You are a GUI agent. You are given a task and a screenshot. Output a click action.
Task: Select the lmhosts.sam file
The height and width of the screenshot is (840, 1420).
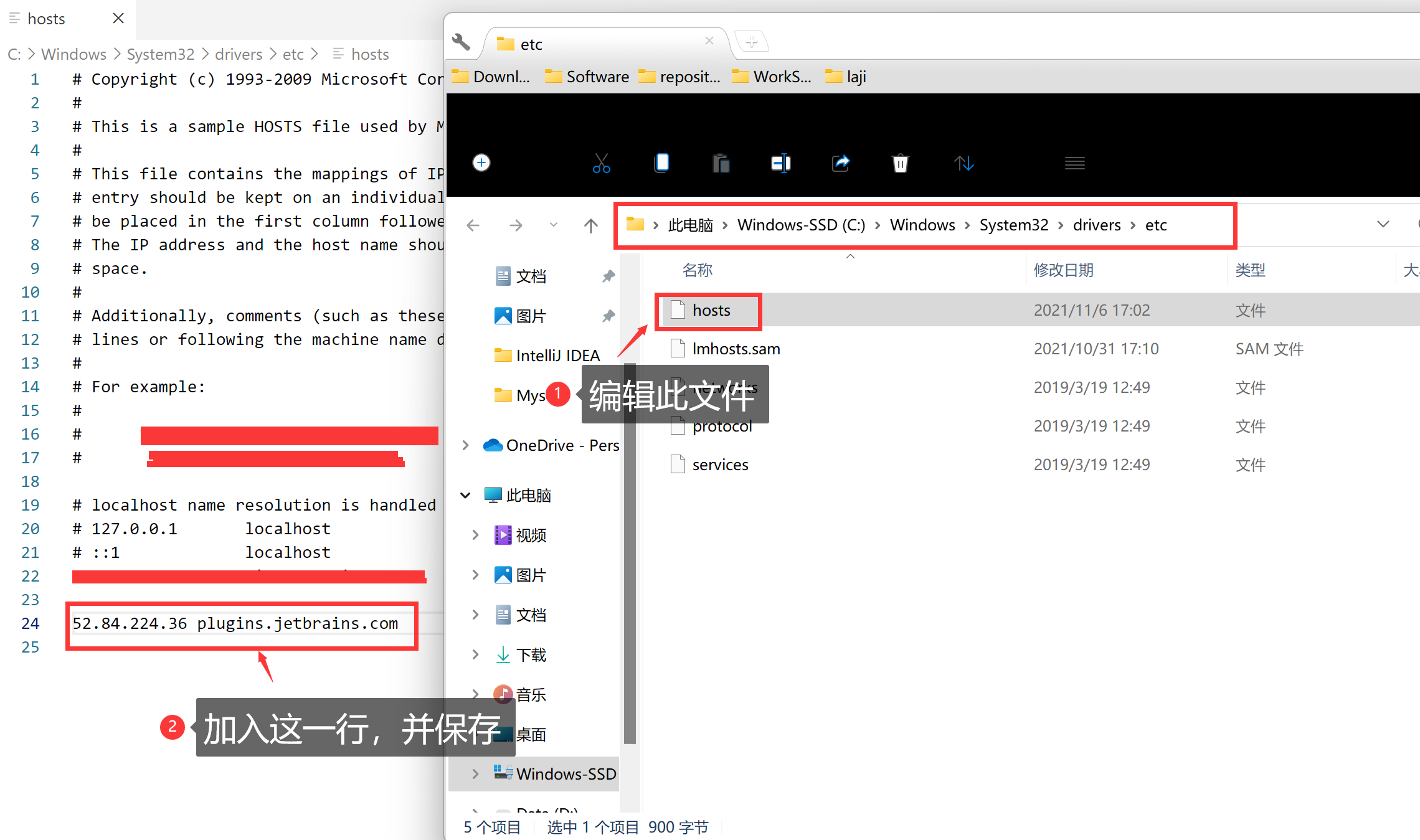736,349
